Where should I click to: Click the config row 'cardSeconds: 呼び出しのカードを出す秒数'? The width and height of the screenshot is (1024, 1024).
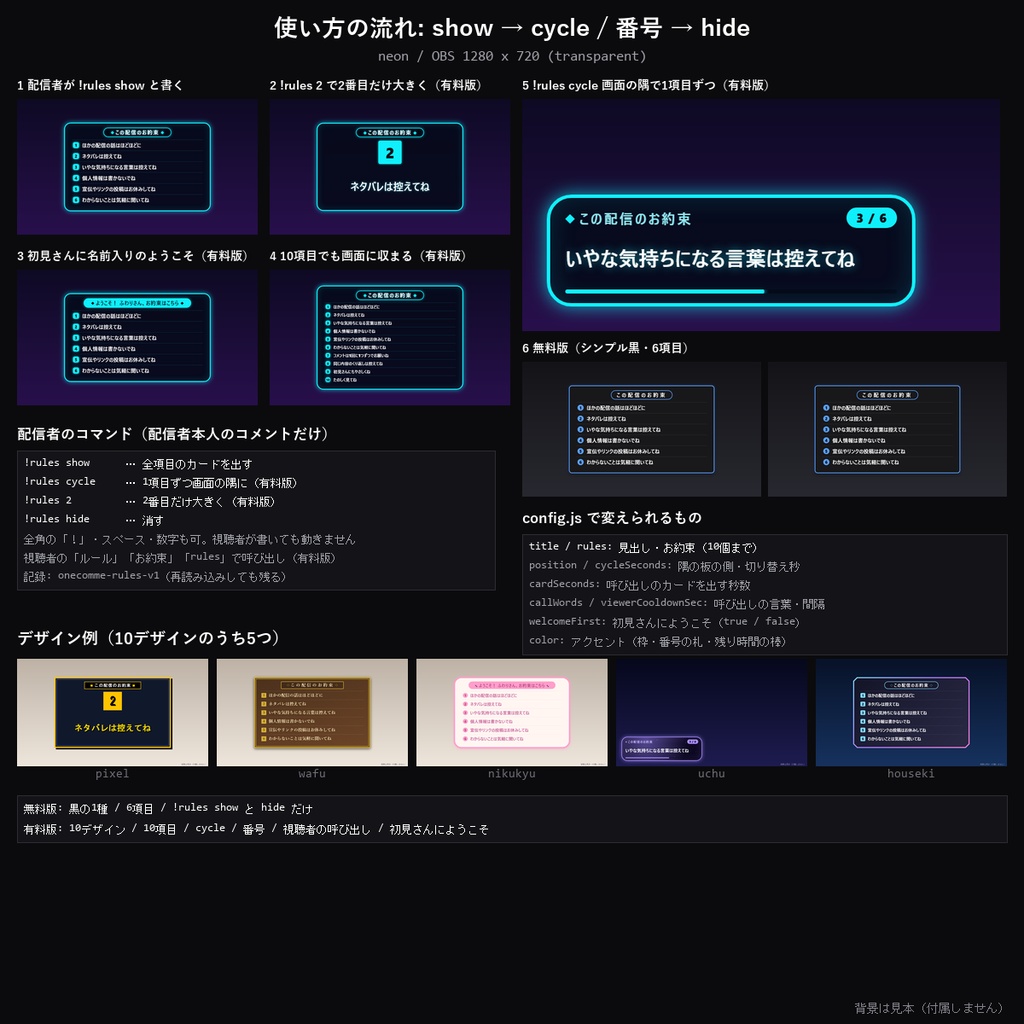(x=639, y=585)
